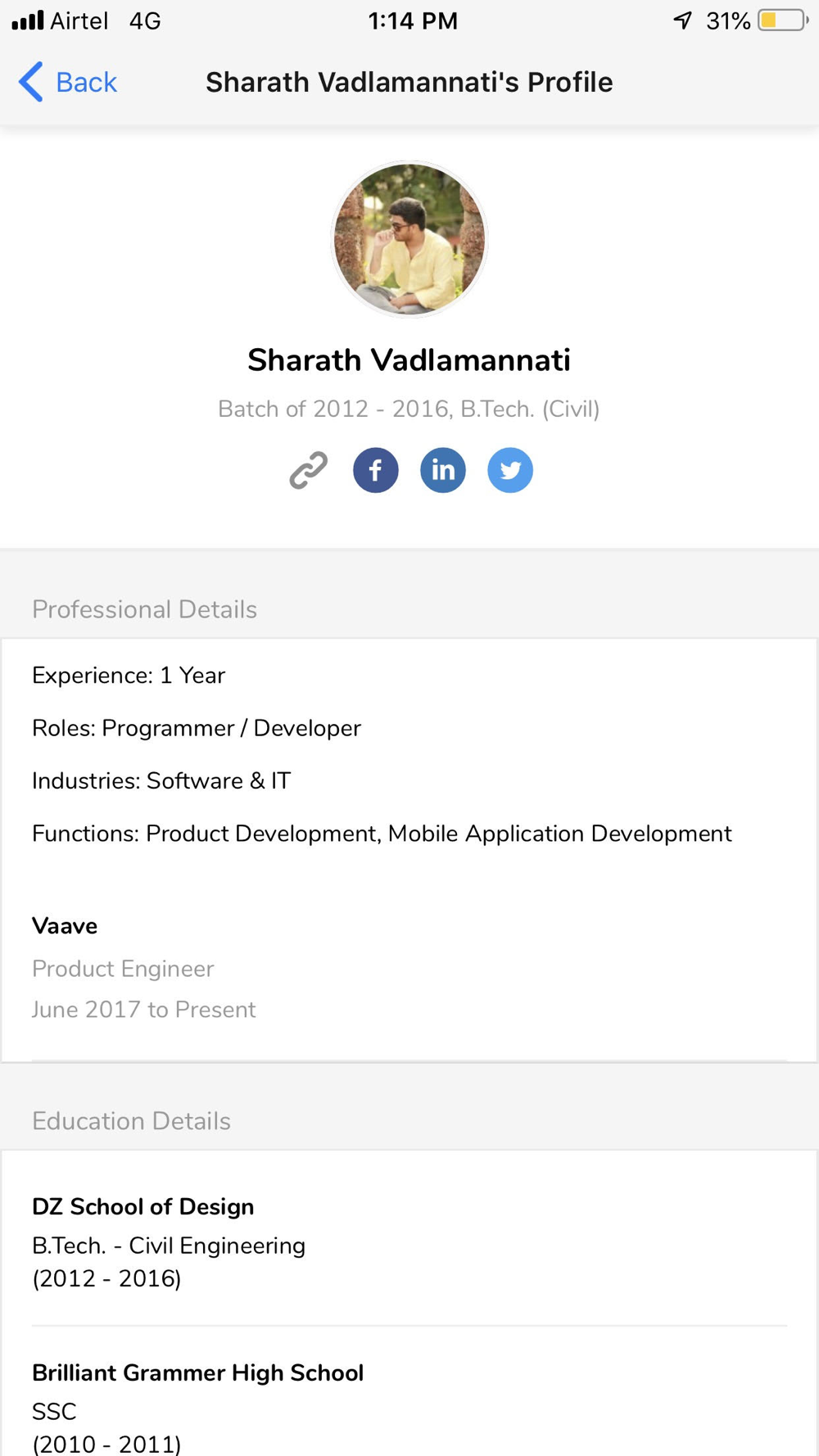The image size is (819, 1456).
Task: Open the DZ School of Design entry
Action: [143, 1207]
